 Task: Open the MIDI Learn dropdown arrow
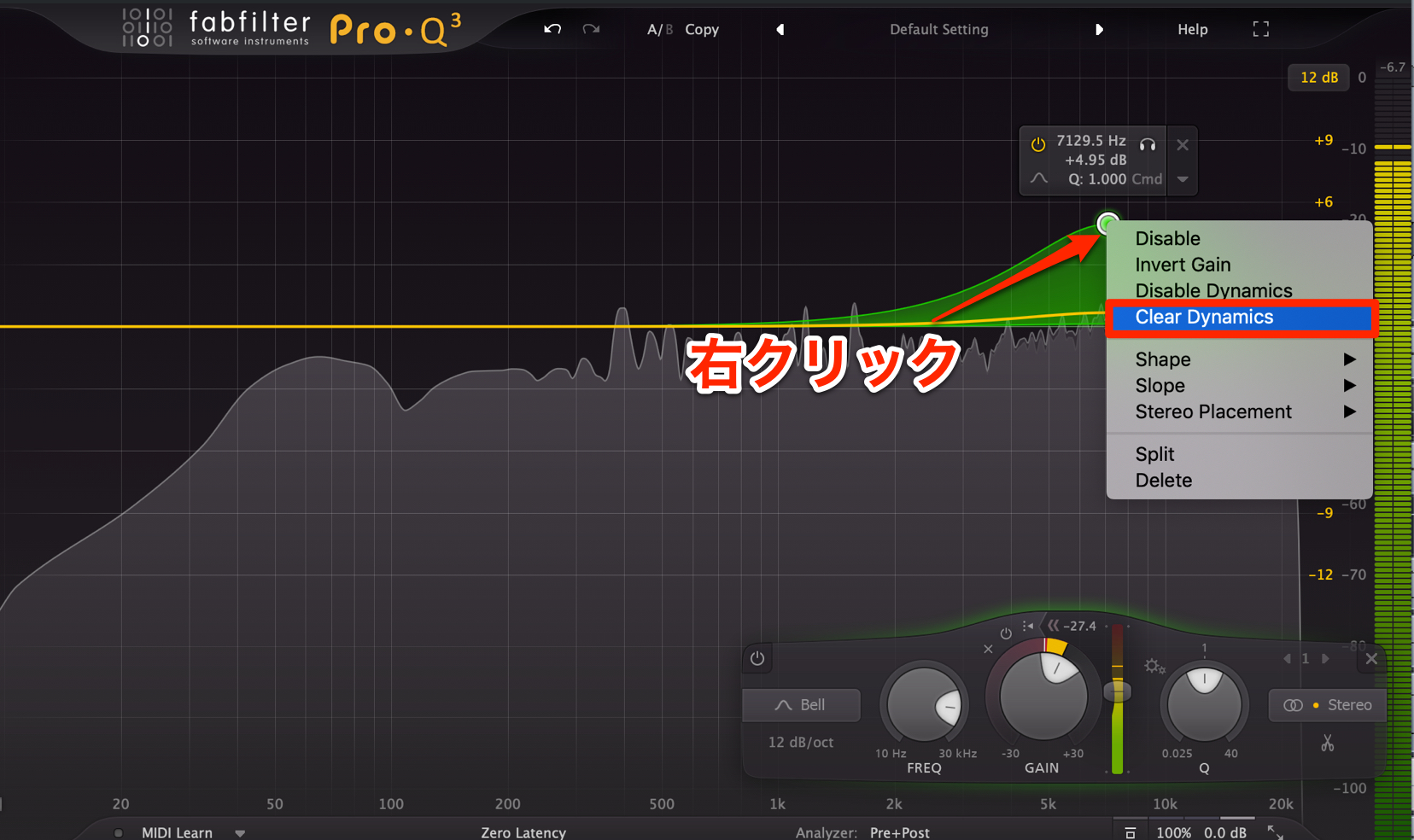coord(240,833)
